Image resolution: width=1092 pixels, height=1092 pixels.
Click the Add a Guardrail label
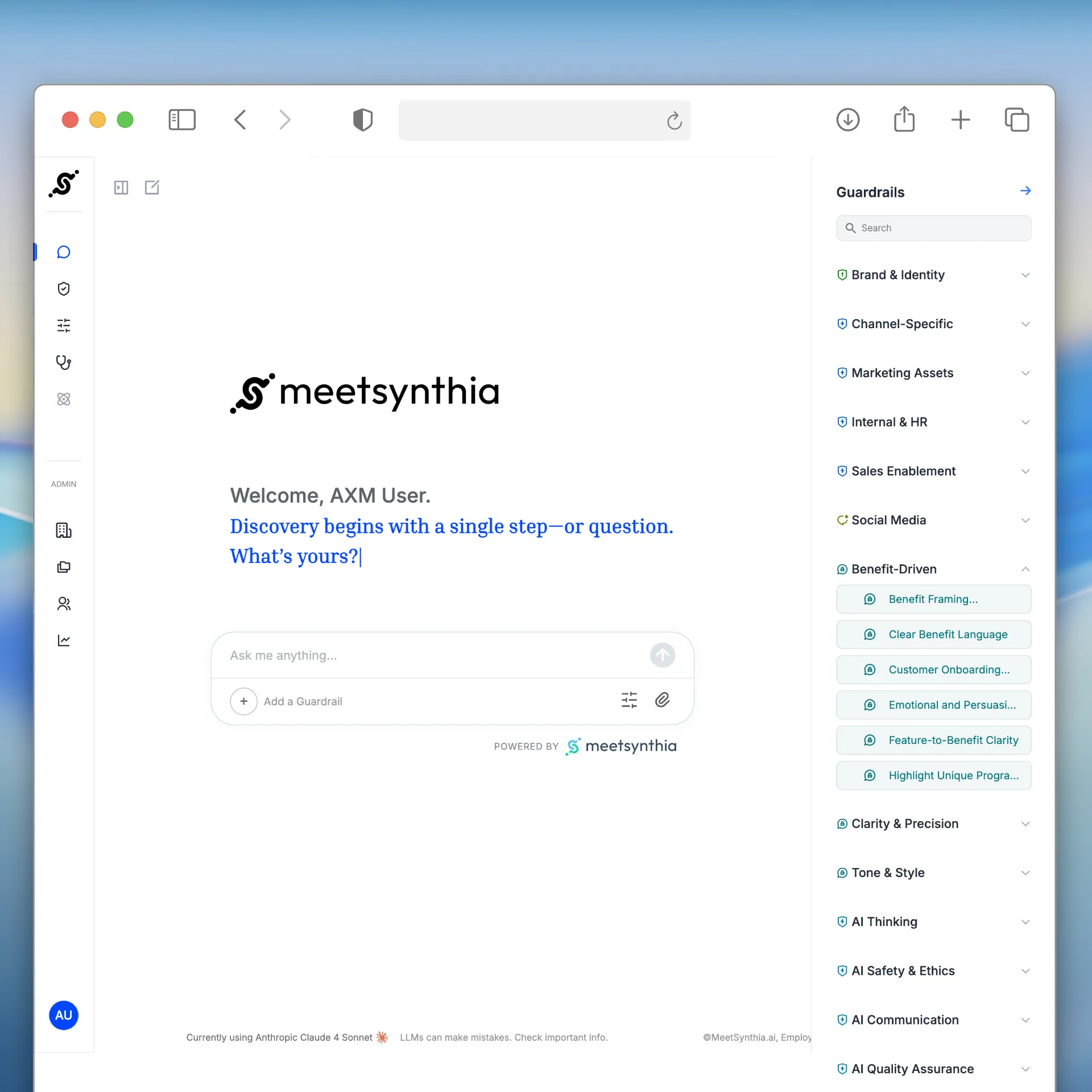303,701
